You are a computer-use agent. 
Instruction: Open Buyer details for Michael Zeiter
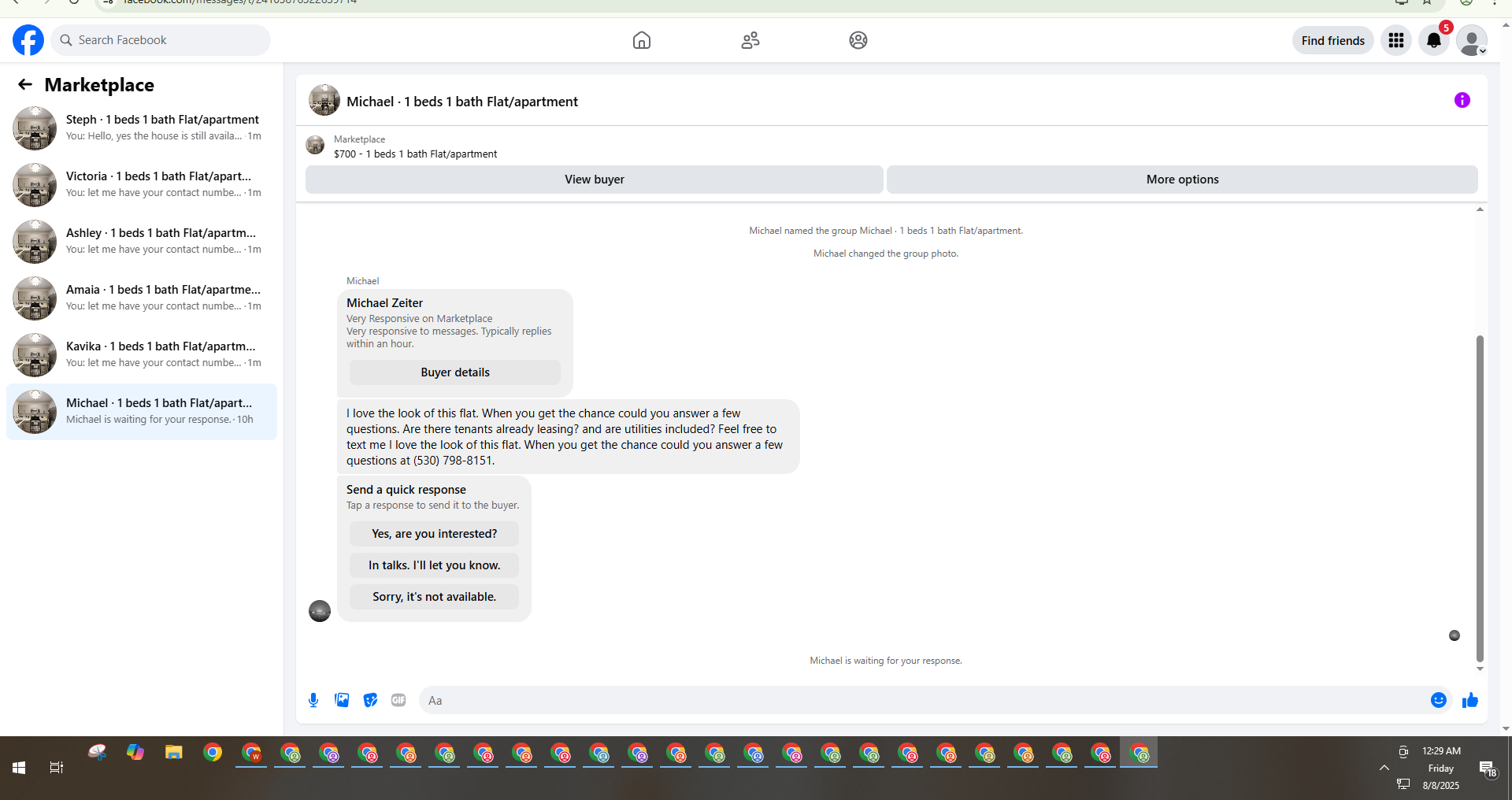455,372
